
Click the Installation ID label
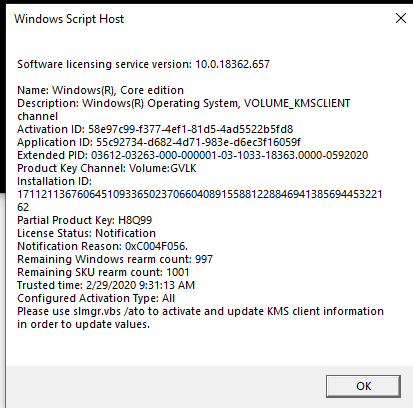[54, 181]
